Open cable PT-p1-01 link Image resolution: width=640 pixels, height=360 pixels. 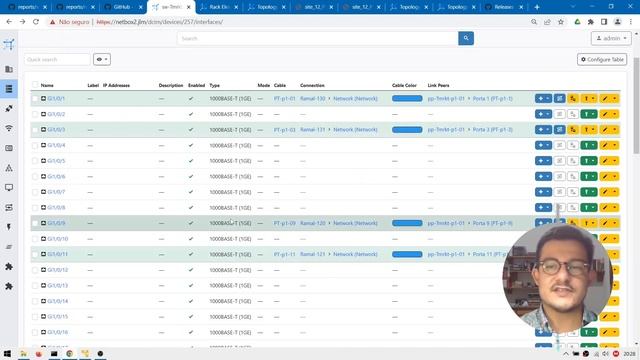point(284,98)
